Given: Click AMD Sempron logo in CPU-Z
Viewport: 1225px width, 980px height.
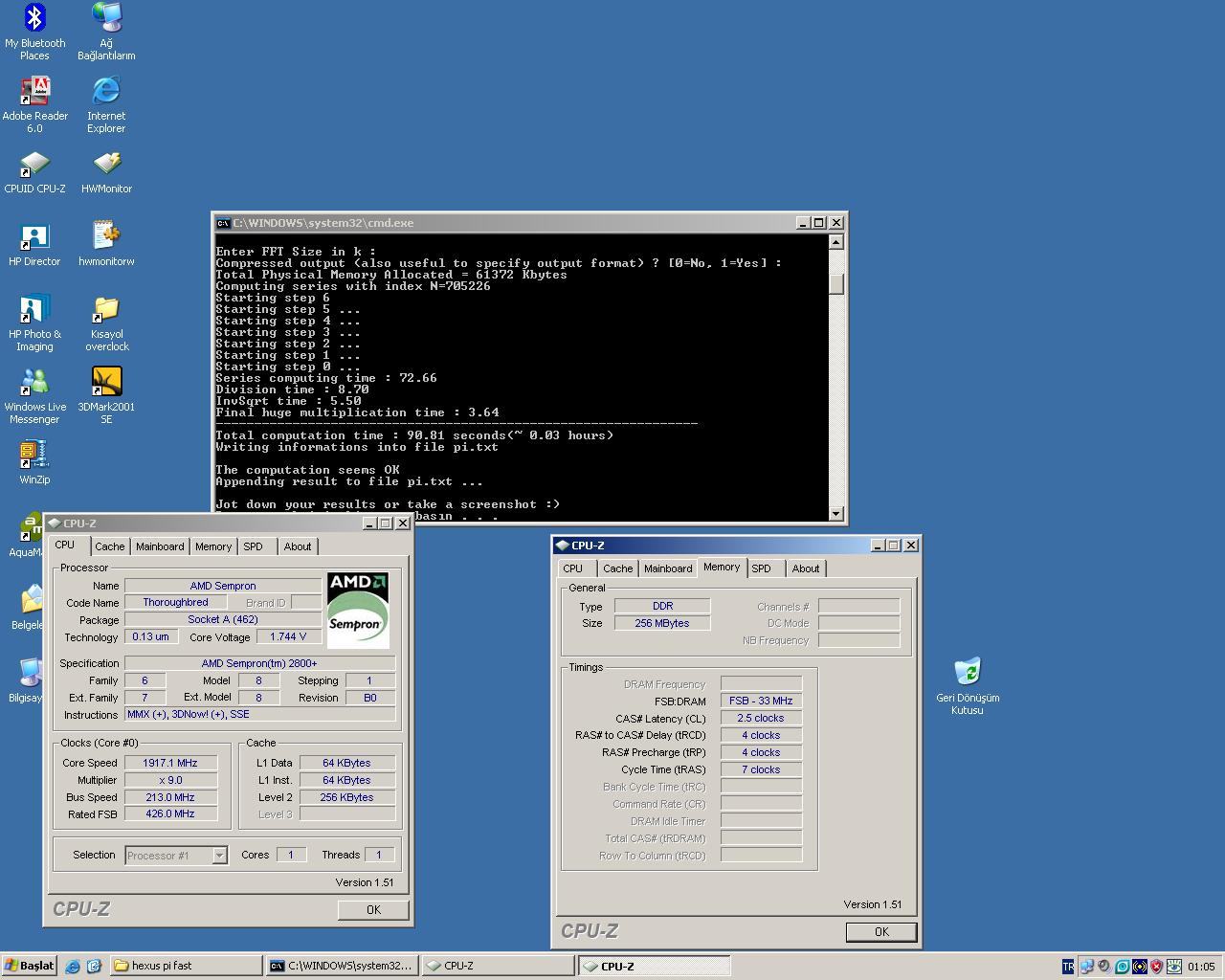Looking at the screenshot, I should point(358,610).
